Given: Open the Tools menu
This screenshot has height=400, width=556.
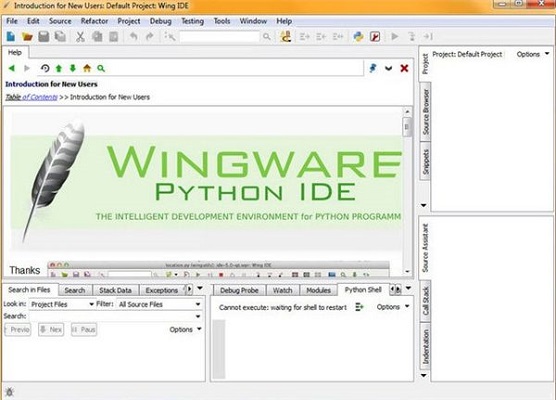Looking at the screenshot, I should click(x=222, y=21).
